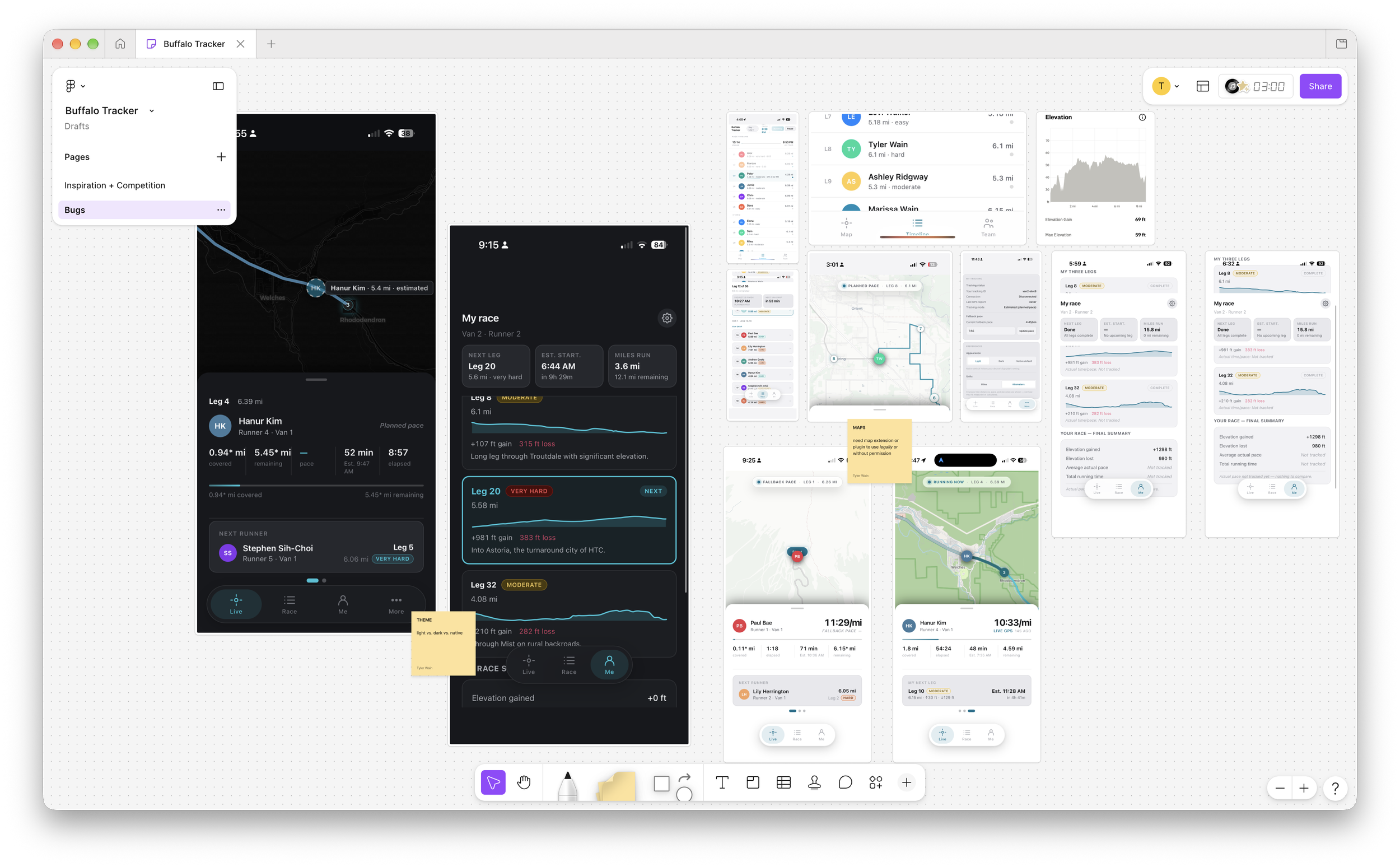Open the Figma main menu dropdown
Viewport: 1400px width, 867px height.
(x=75, y=86)
